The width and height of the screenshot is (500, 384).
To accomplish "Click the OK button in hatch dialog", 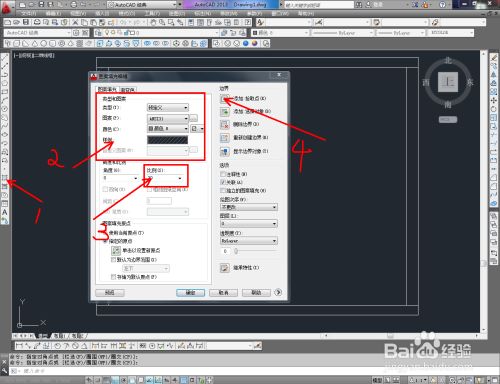I will pyautogui.click(x=190, y=292).
